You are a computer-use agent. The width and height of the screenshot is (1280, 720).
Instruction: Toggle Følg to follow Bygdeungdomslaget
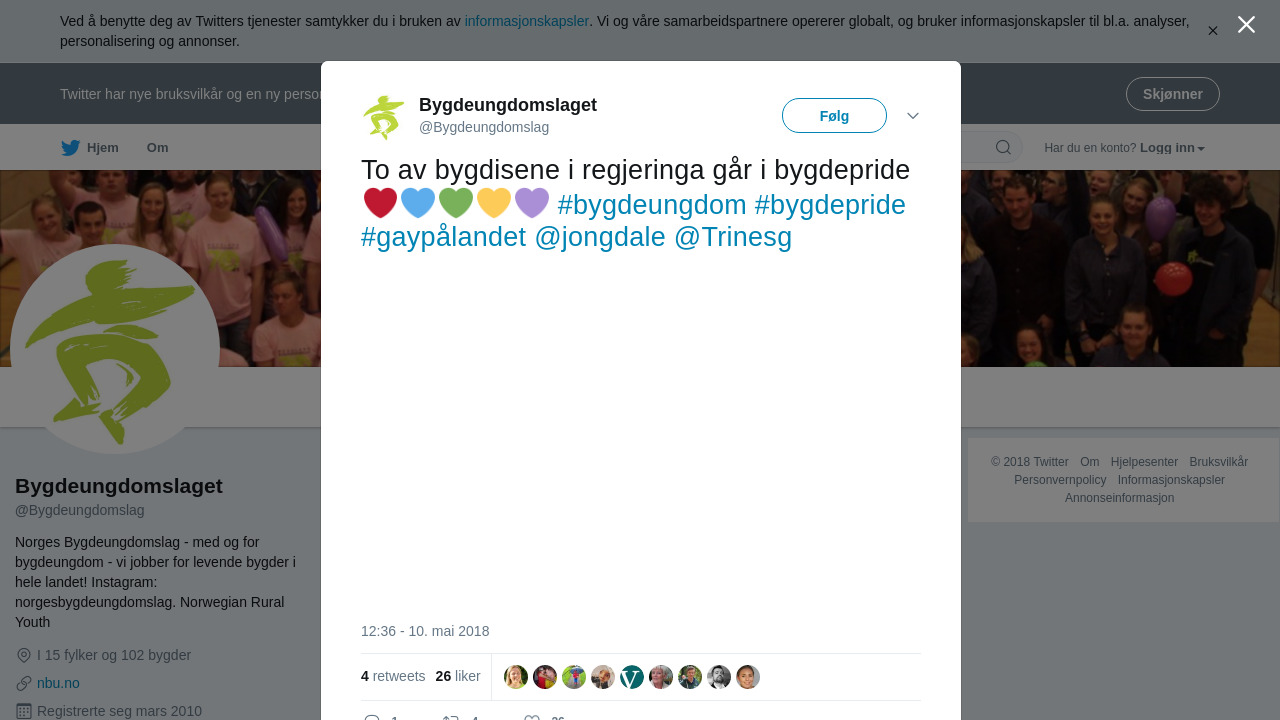pos(834,116)
